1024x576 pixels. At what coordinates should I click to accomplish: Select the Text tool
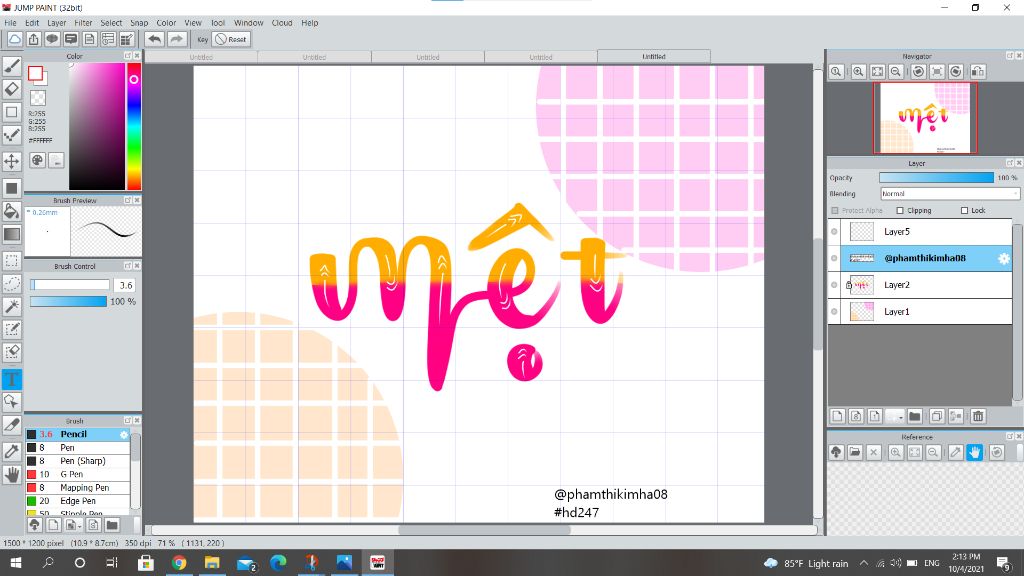[12, 379]
